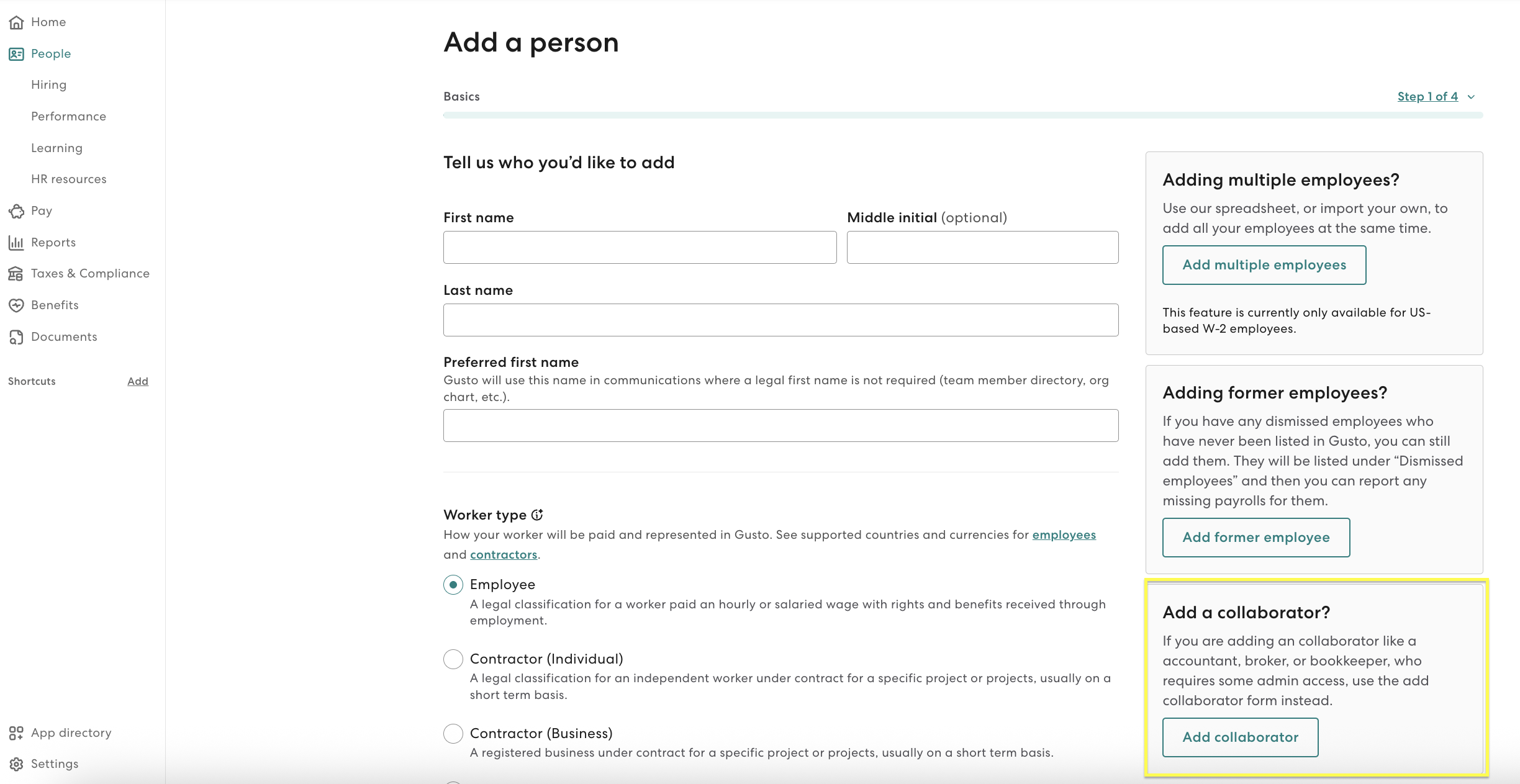The width and height of the screenshot is (1520, 784).
Task: Select the Employee radio button
Action: point(453,585)
